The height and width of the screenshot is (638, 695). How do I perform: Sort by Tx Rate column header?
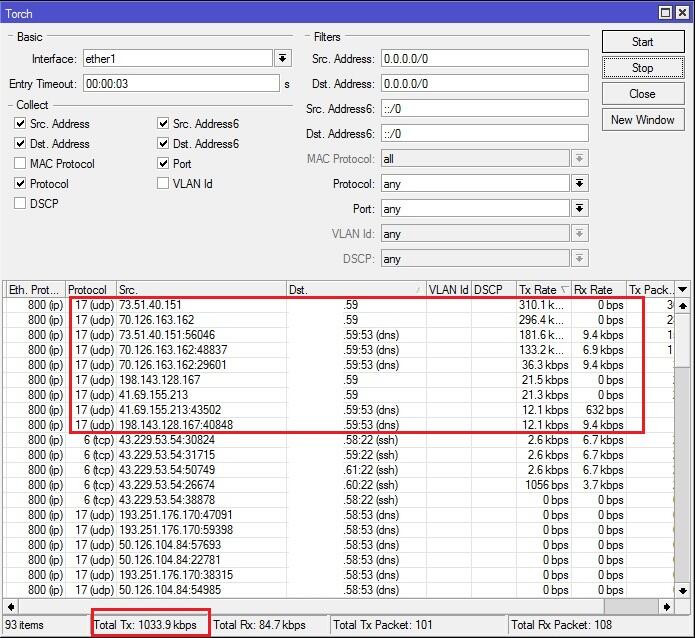pyautogui.click(x=542, y=289)
